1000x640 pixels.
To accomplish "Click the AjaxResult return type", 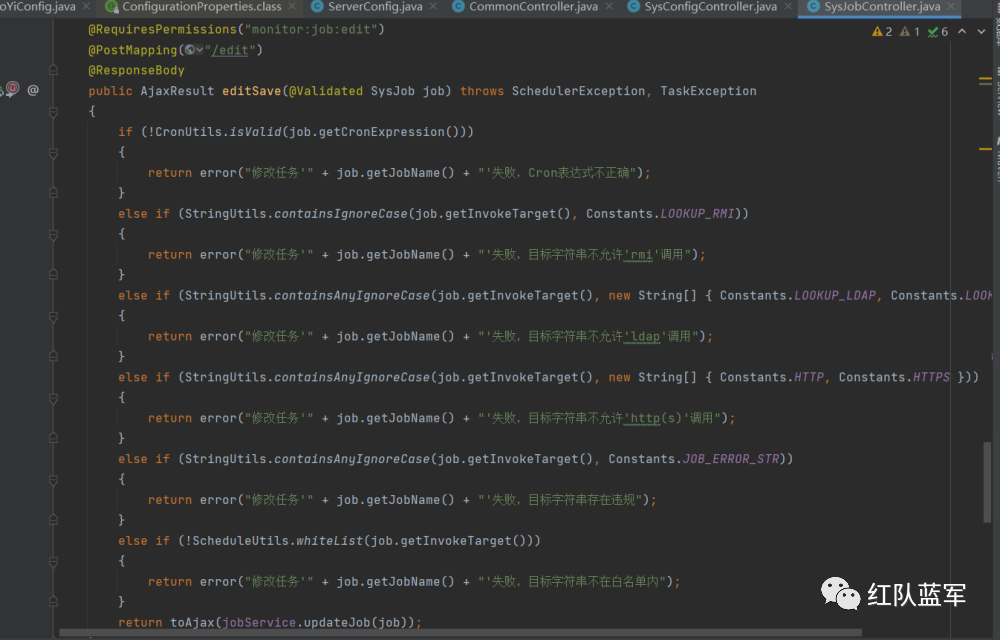I will 177,91.
